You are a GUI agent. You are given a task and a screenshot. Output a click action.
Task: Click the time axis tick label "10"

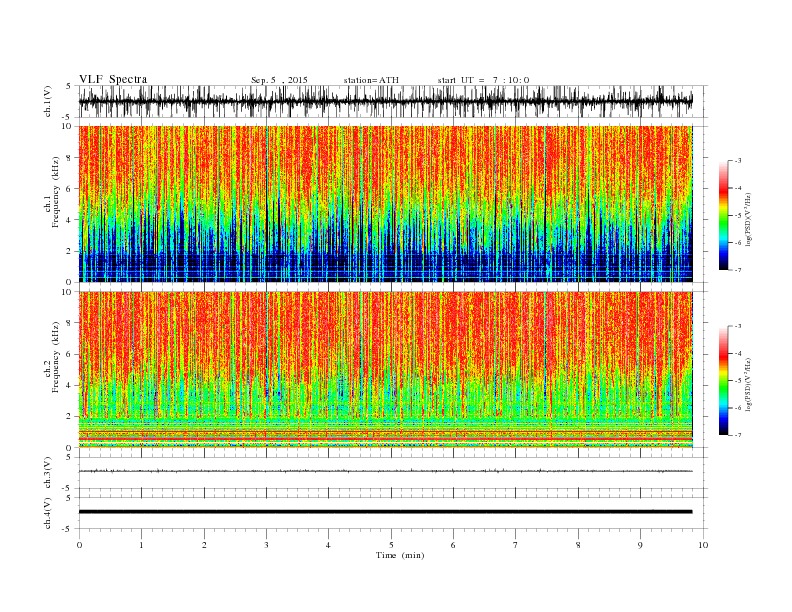point(703,545)
